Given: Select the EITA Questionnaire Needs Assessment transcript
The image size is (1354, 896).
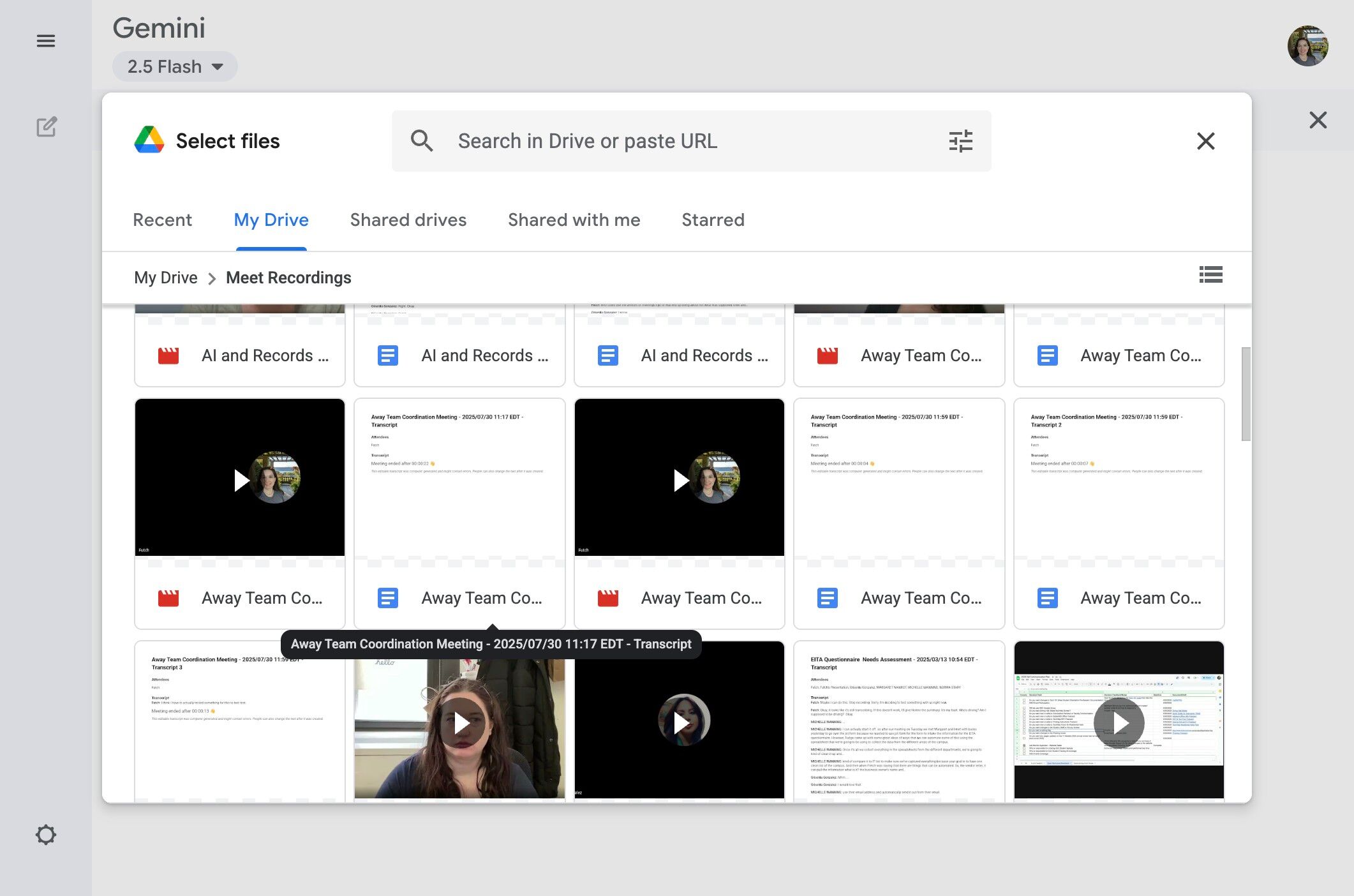Looking at the screenshot, I should click(898, 721).
